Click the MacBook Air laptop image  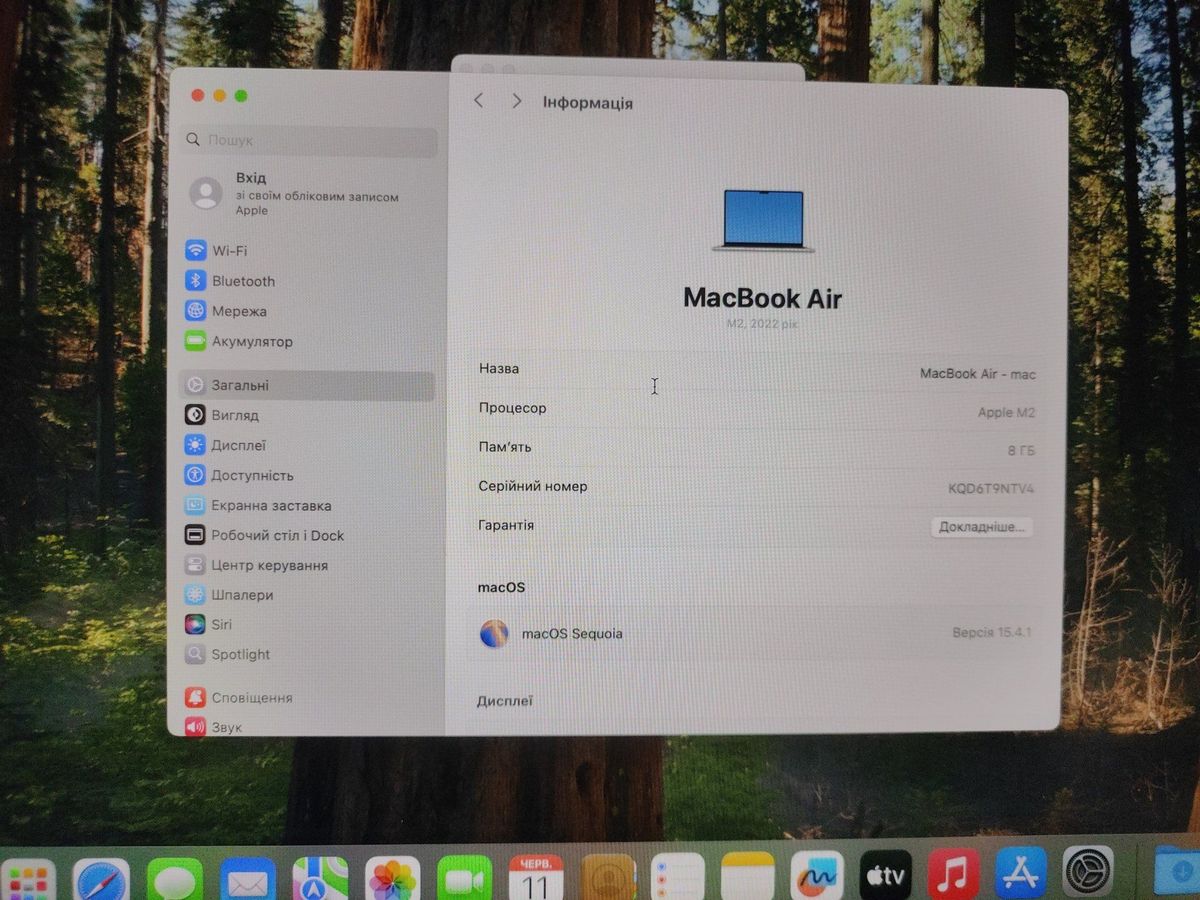click(x=763, y=220)
